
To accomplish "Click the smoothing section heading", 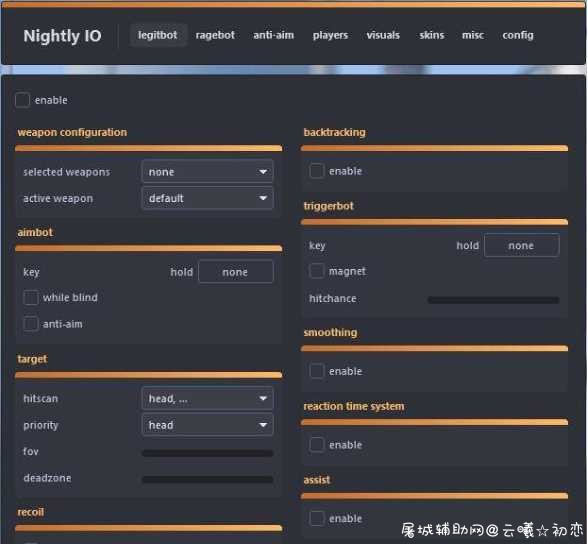I will pos(330,333).
